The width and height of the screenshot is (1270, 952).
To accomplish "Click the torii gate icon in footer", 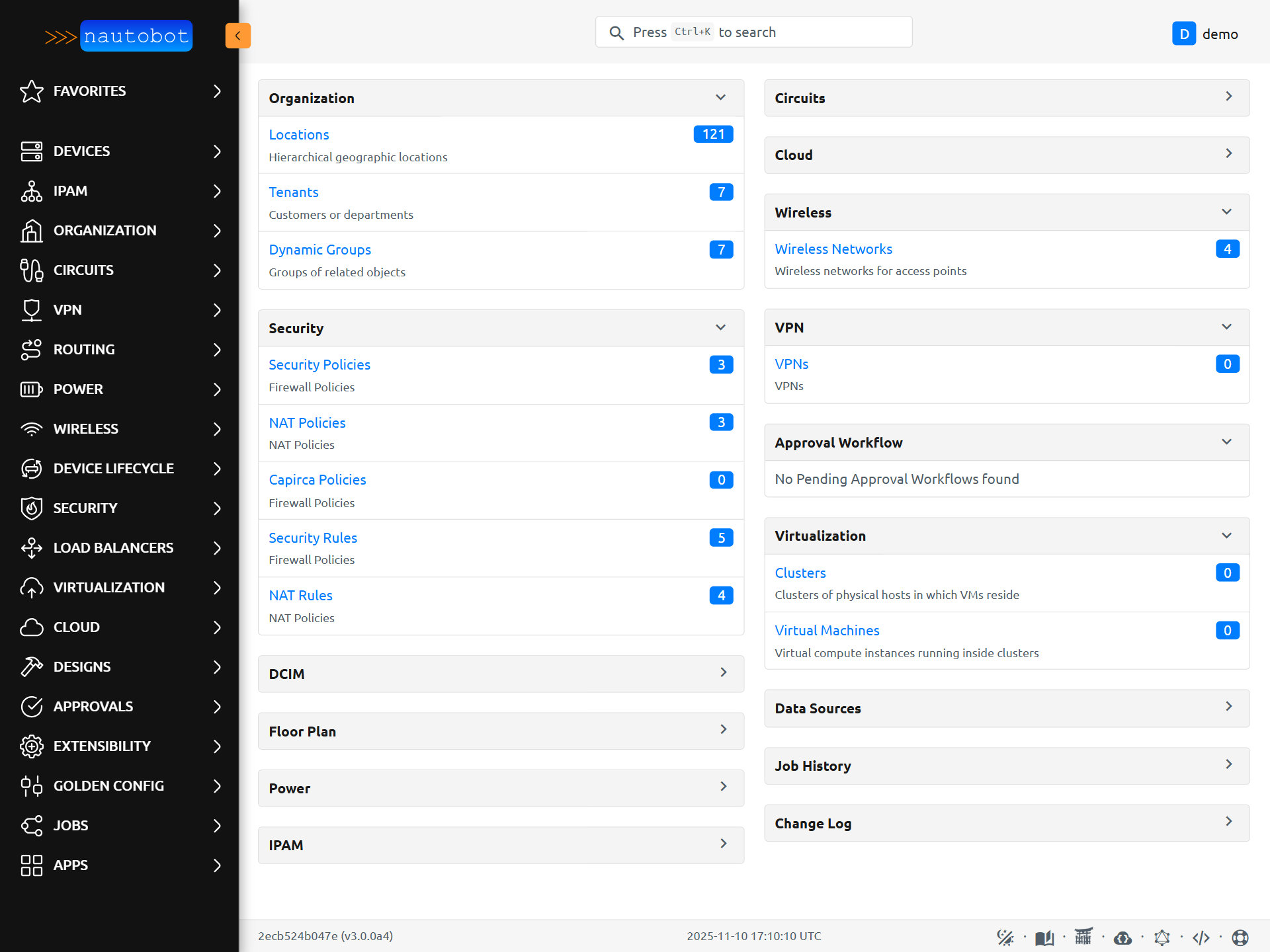I will pyautogui.click(x=1083, y=936).
